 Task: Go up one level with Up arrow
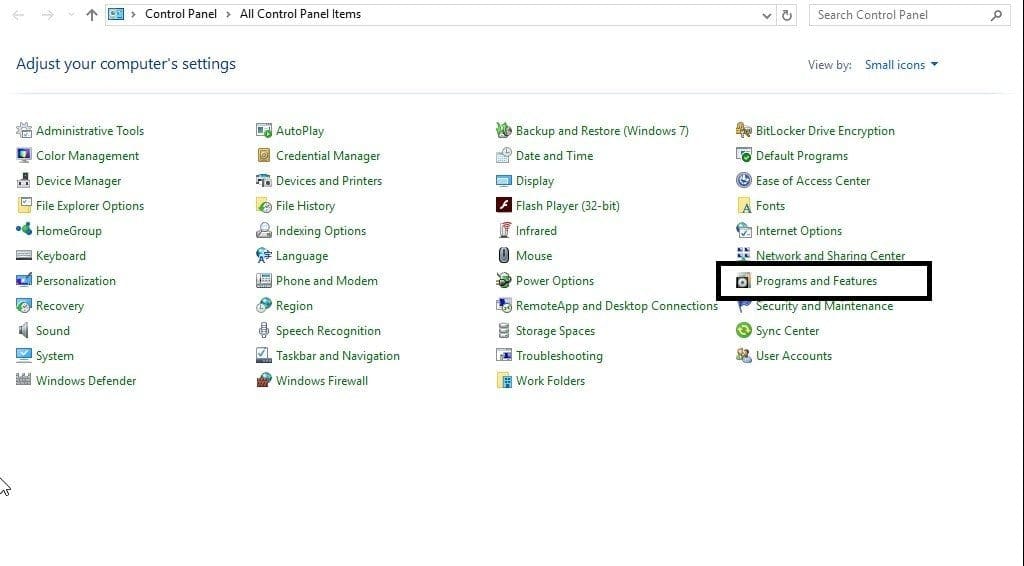click(x=91, y=14)
